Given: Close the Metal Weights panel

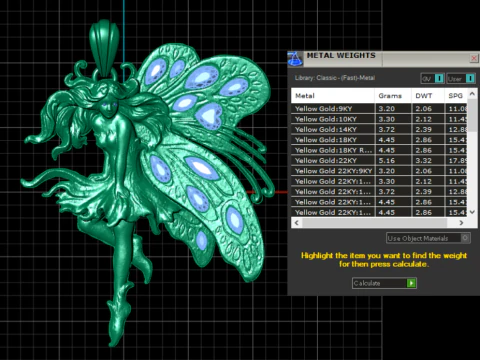Looking at the screenshot, I should click(x=474, y=58).
